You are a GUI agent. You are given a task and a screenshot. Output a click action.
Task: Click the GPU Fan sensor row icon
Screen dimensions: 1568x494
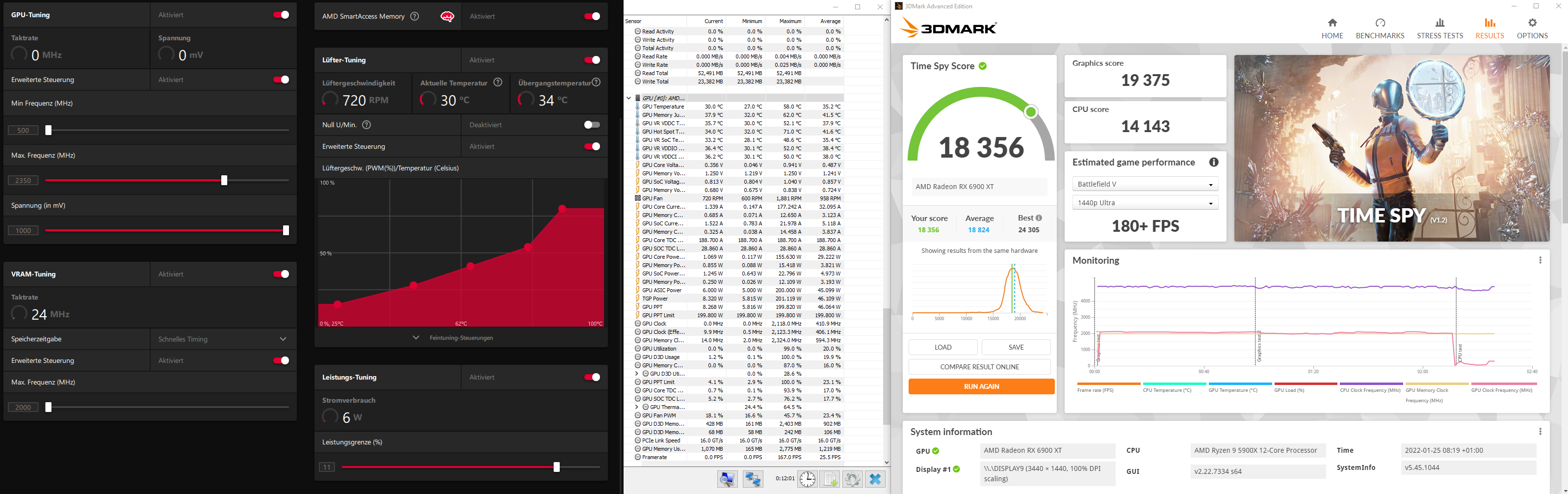pos(638,198)
